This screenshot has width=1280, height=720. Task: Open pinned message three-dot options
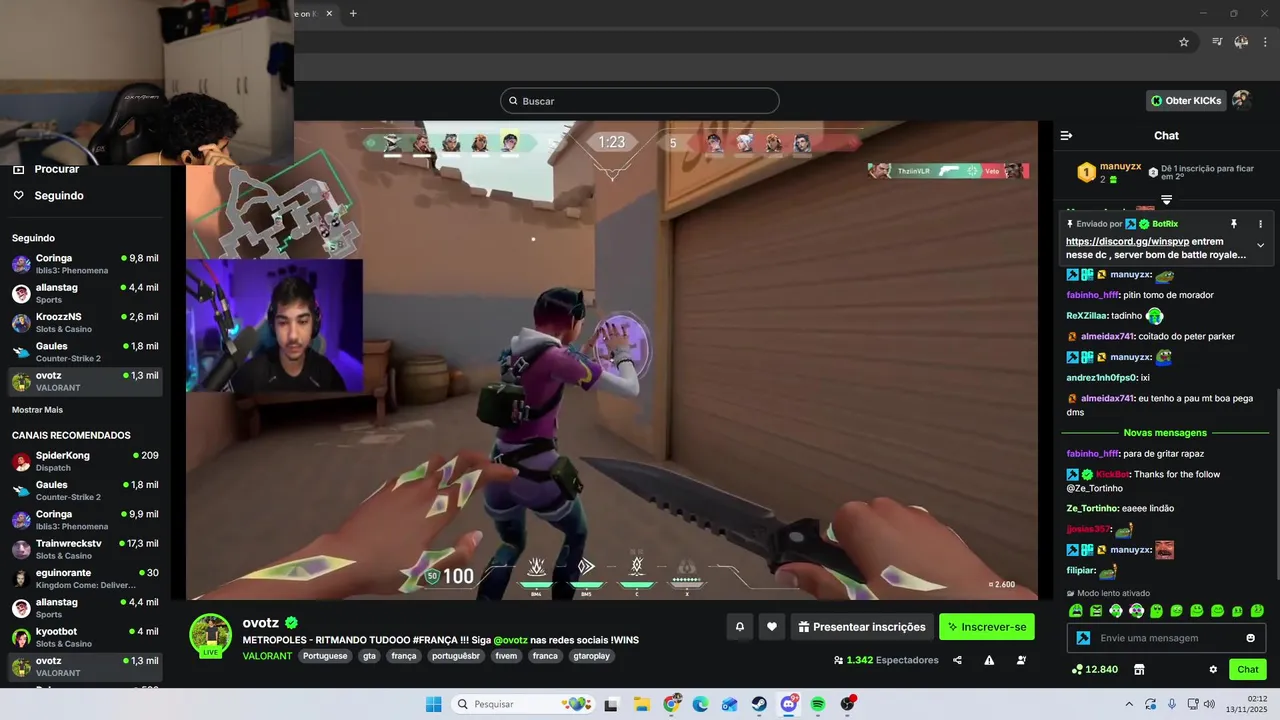click(x=1260, y=224)
